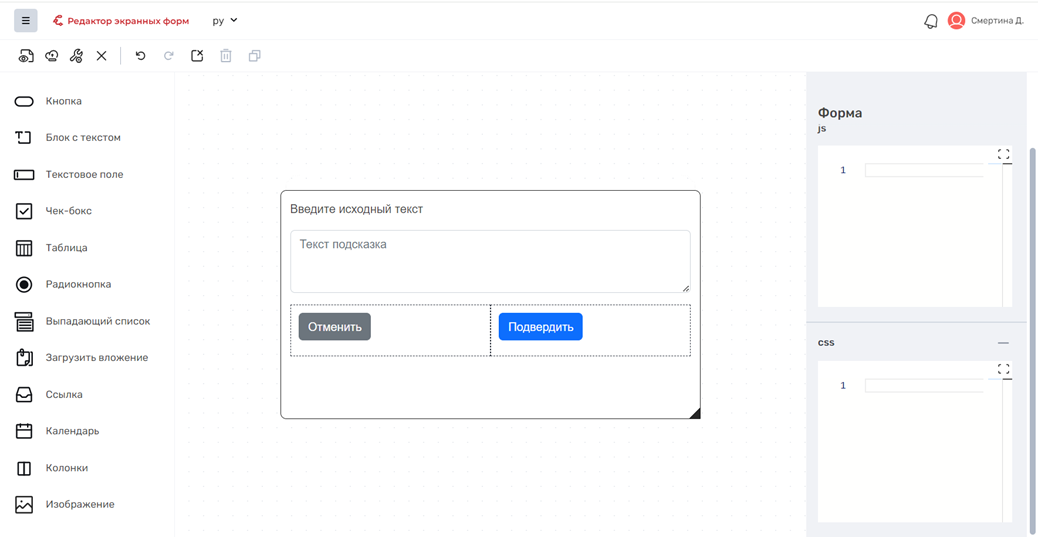Click the clear form icon
Screen dimensions: 1038x537
197,56
